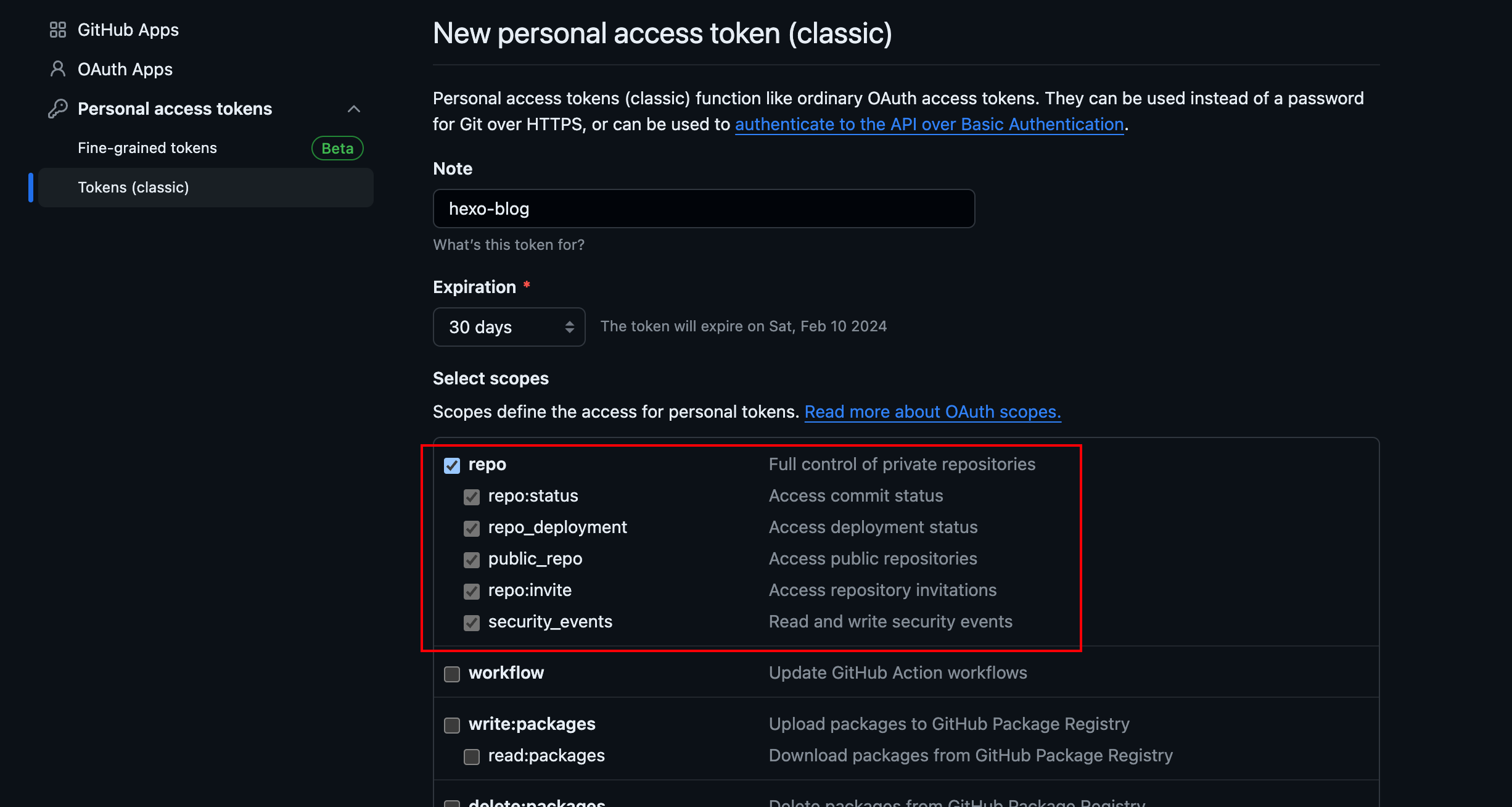Click the Personal access tokens key icon
Image resolution: width=1512 pixels, height=807 pixels.
pos(58,108)
